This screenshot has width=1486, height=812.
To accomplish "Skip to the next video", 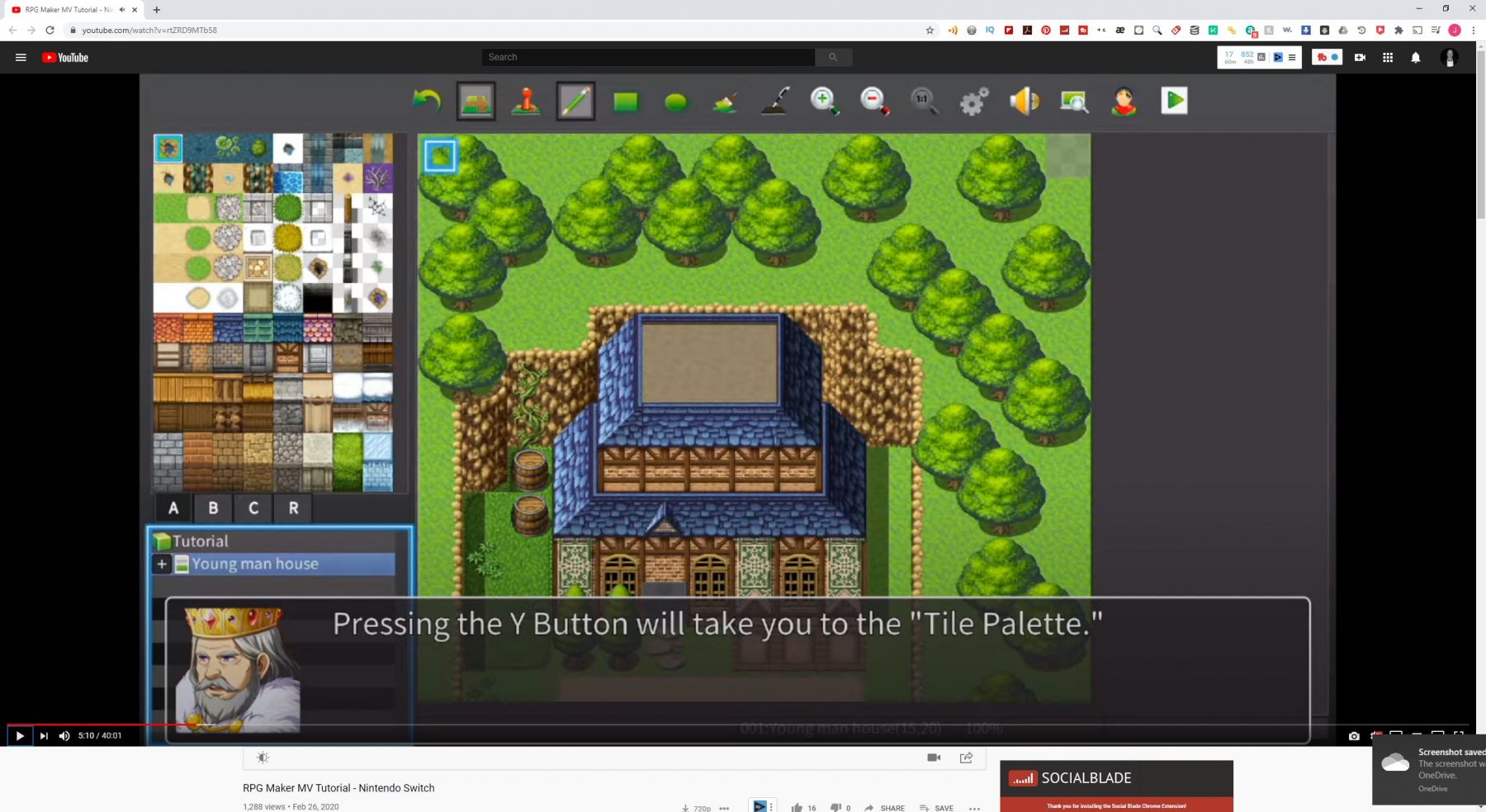I will pyautogui.click(x=44, y=735).
